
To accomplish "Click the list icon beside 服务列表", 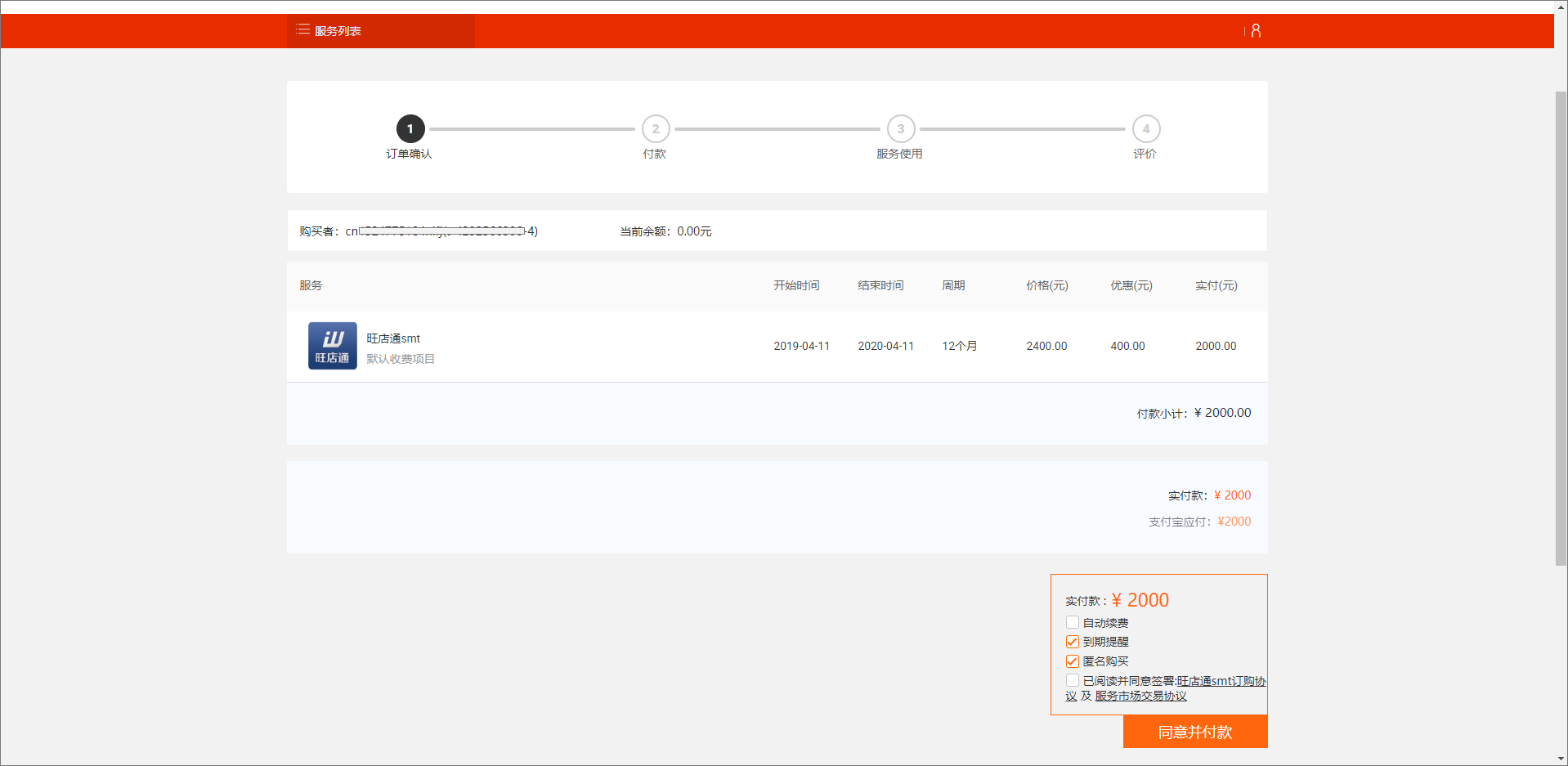I will (302, 30).
